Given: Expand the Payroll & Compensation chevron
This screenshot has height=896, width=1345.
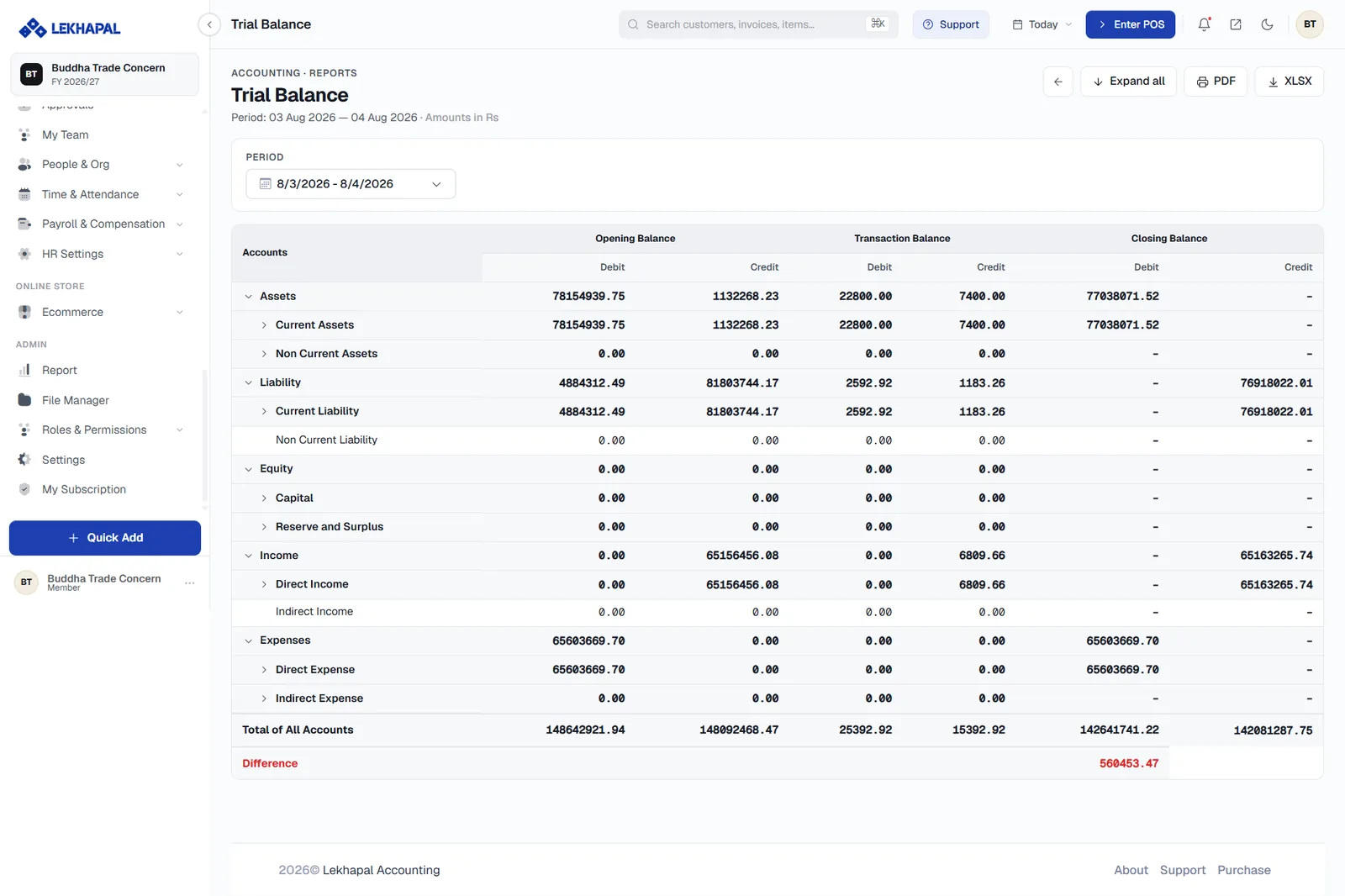Looking at the screenshot, I should click(179, 224).
